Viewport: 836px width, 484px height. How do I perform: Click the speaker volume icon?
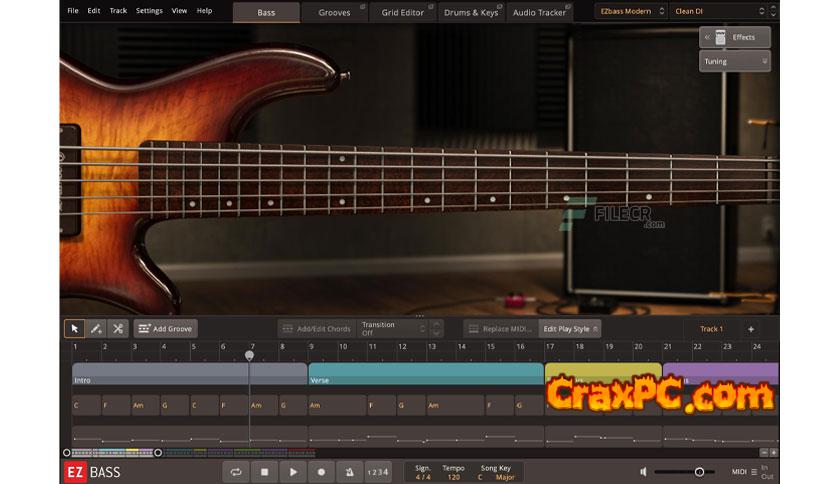coord(643,471)
